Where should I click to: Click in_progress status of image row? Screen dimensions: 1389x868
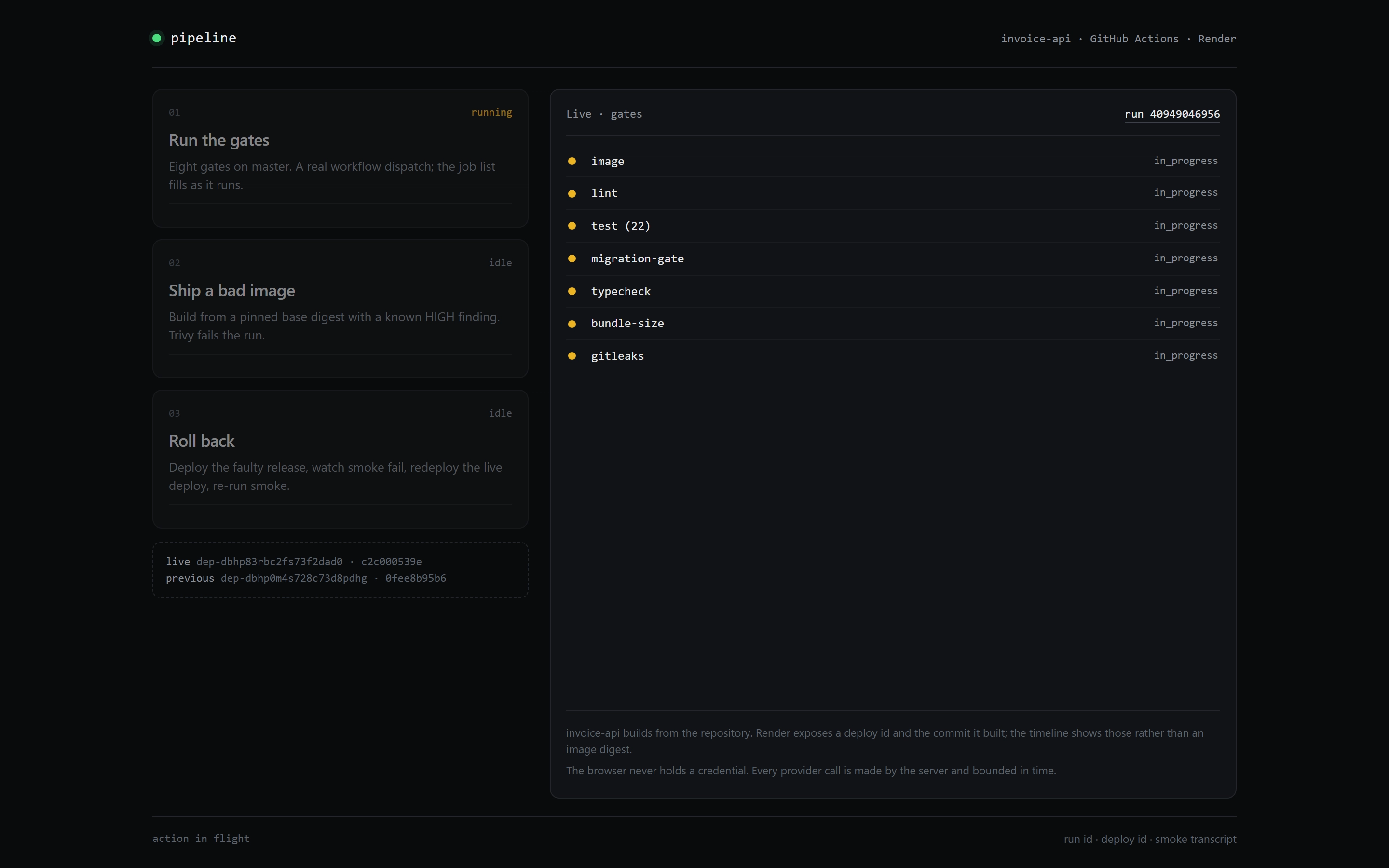click(1186, 161)
